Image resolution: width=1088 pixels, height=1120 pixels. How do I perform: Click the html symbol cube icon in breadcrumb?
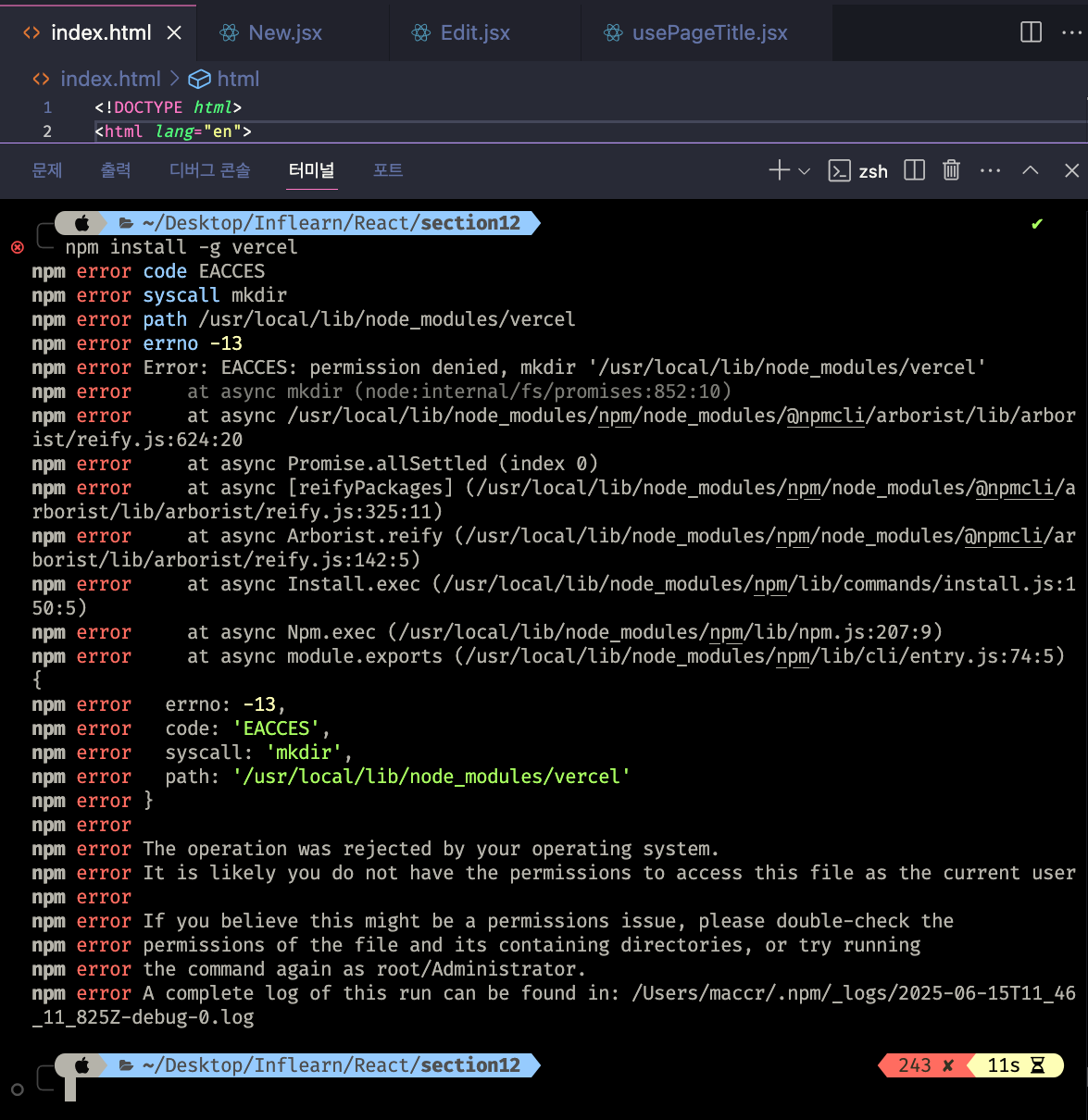coord(199,80)
